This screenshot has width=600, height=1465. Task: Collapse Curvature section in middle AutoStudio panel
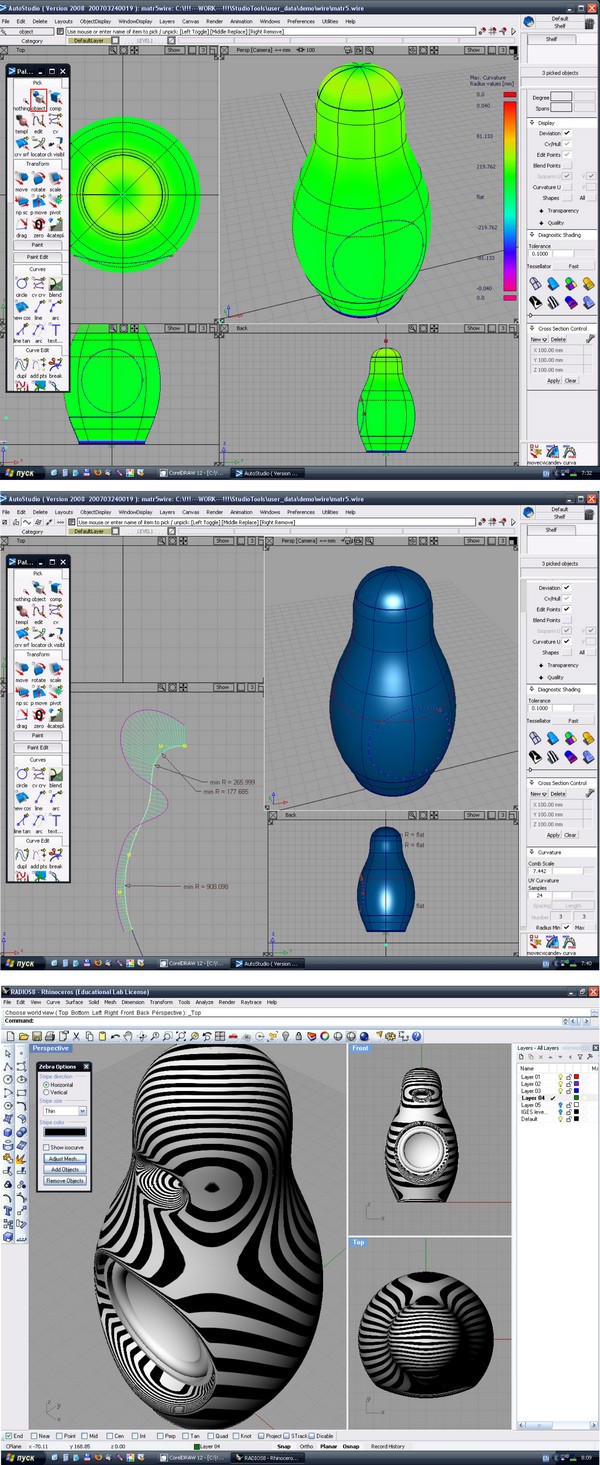(x=531, y=852)
